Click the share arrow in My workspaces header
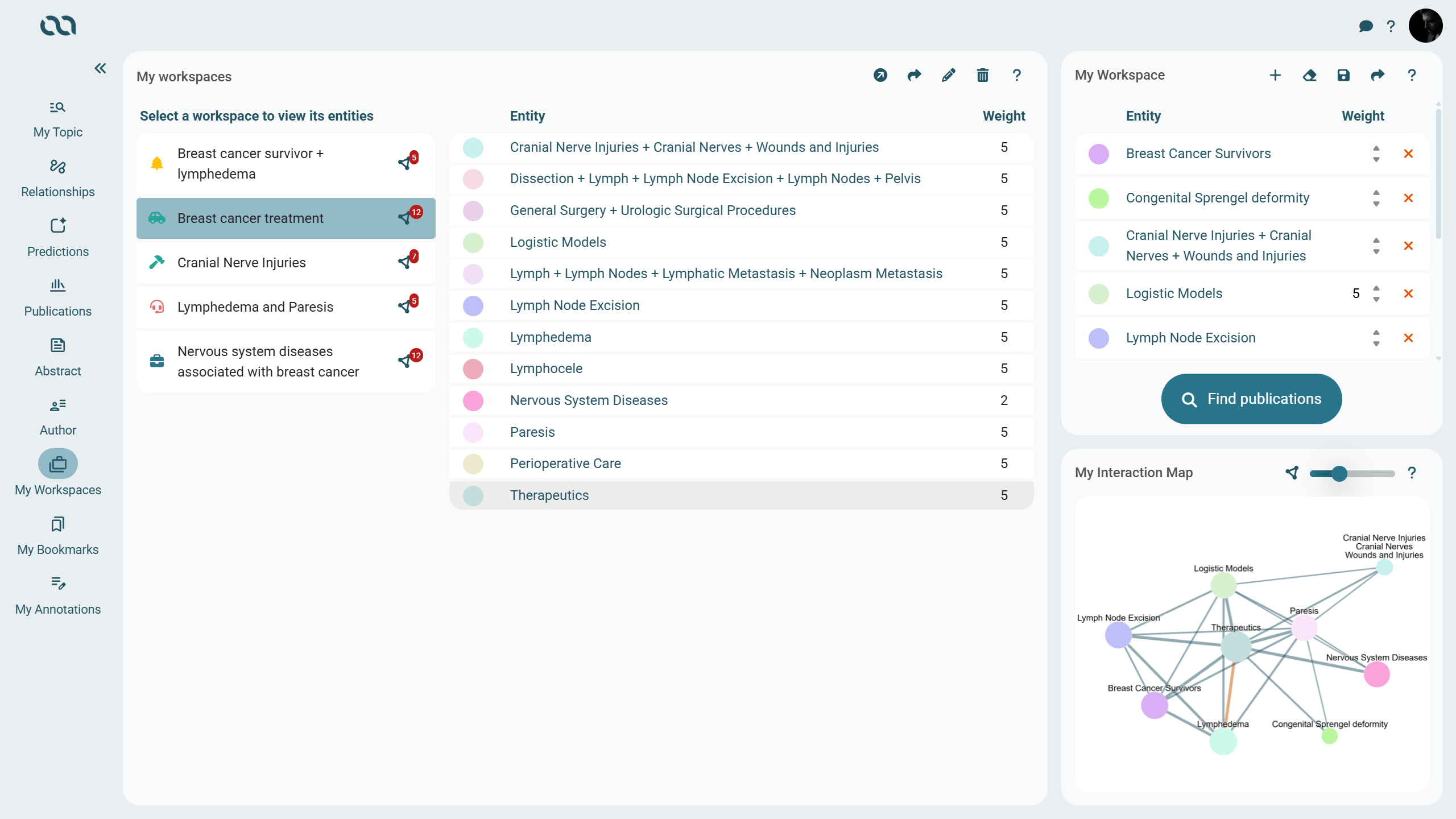Image resolution: width=1456 pixels, height=819 pixels. click(x=914, y=75)
